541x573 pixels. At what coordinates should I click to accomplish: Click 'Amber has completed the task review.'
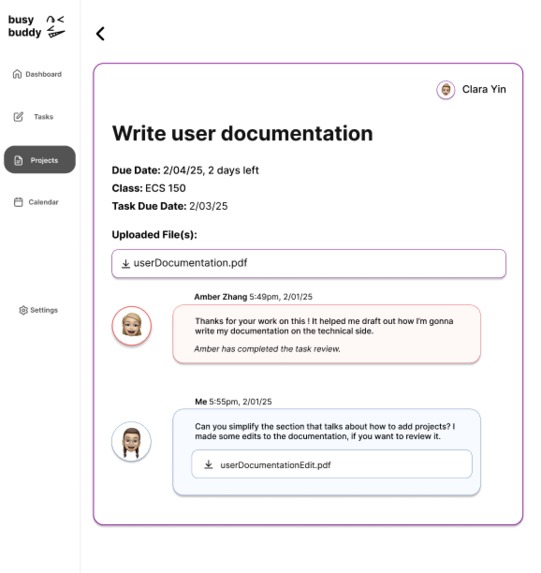(267, 349)
